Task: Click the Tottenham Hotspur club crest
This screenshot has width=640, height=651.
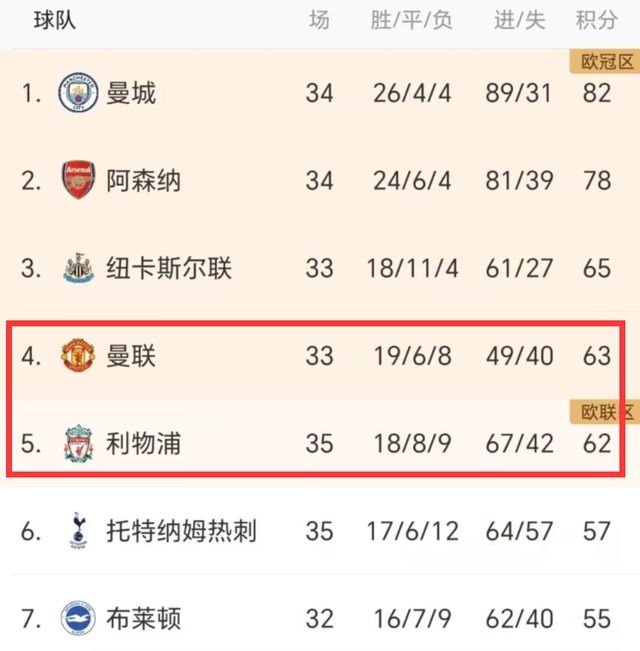Action: (77, 530)
